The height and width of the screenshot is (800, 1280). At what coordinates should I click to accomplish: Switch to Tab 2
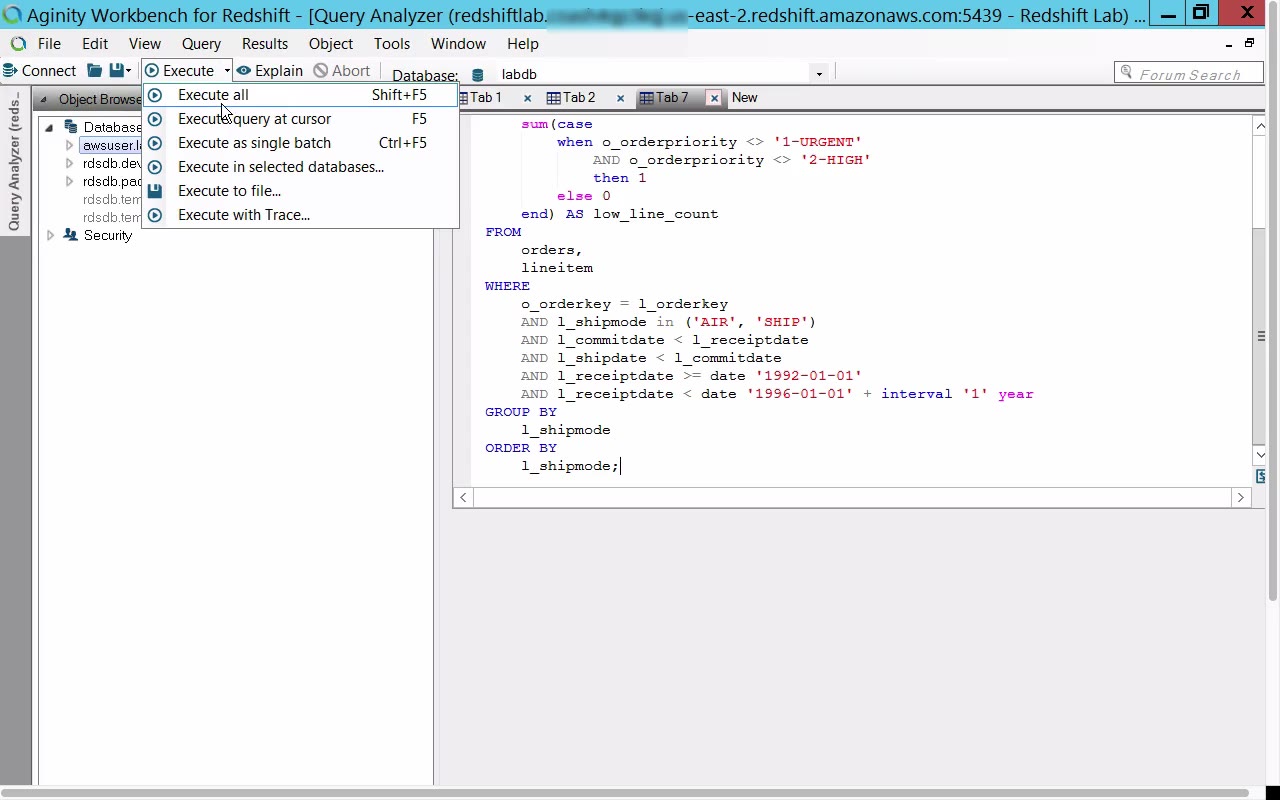[572, 98]
